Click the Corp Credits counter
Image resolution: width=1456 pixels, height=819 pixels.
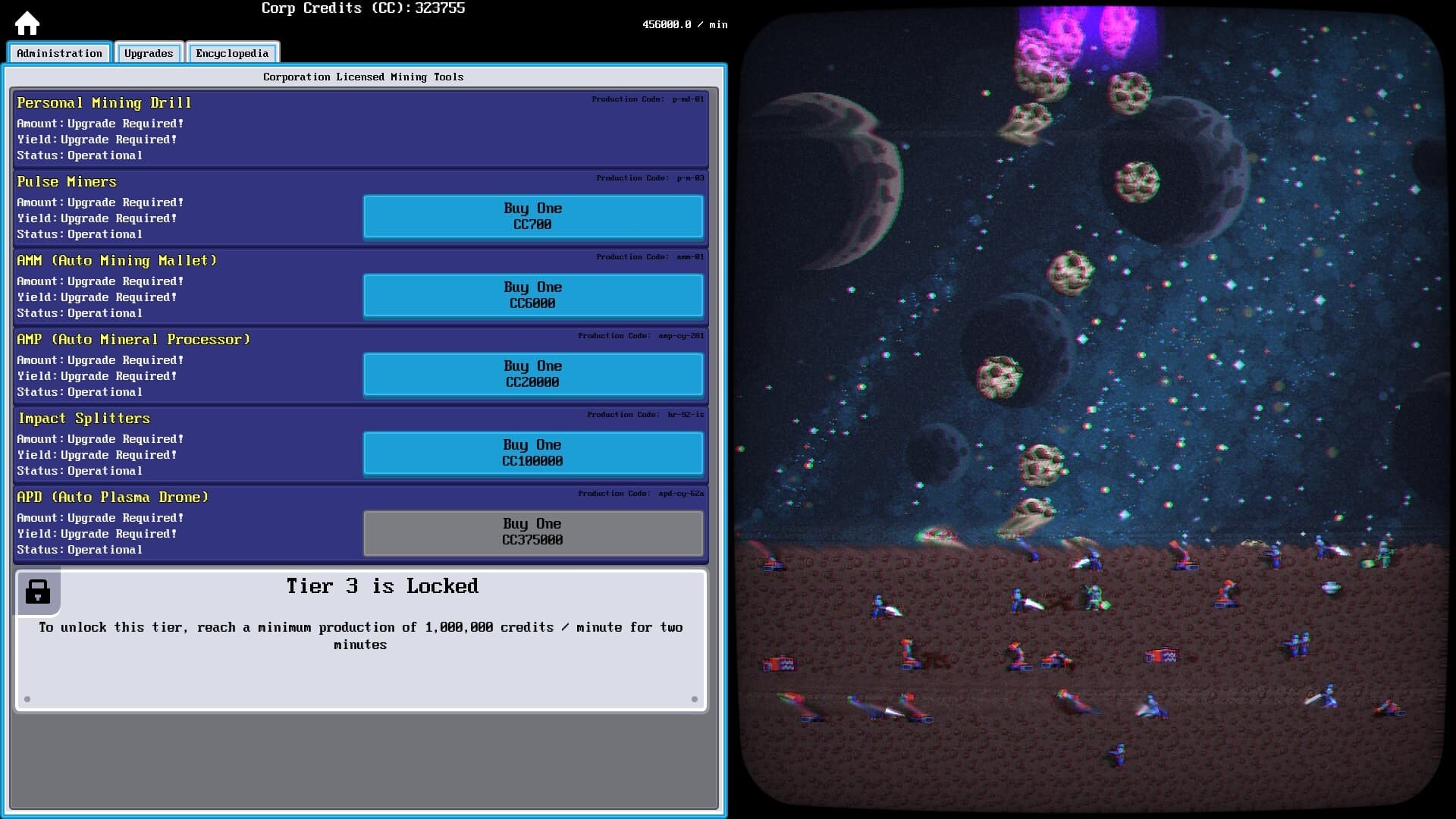point(363,8)
